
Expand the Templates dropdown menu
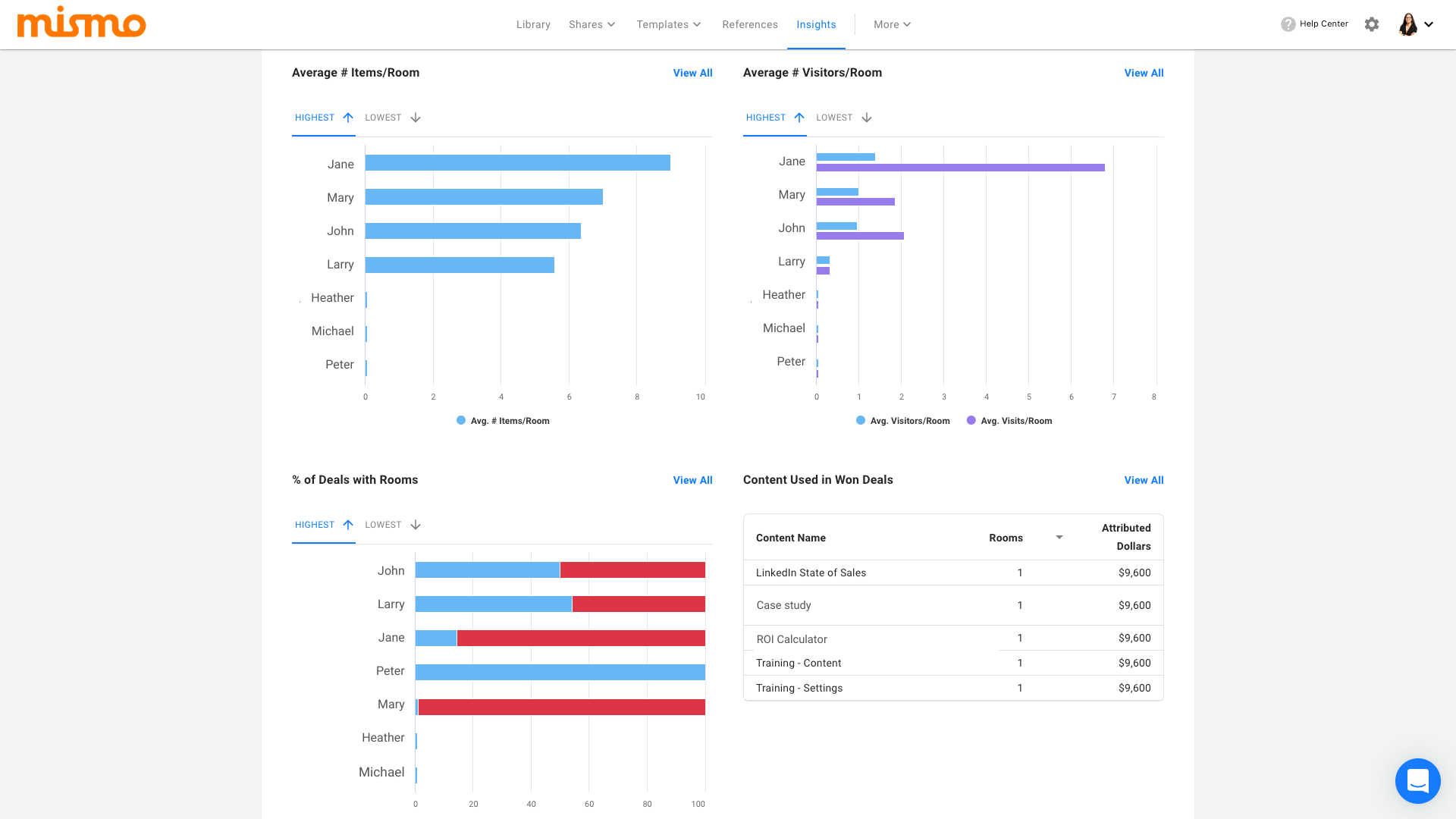669,24
